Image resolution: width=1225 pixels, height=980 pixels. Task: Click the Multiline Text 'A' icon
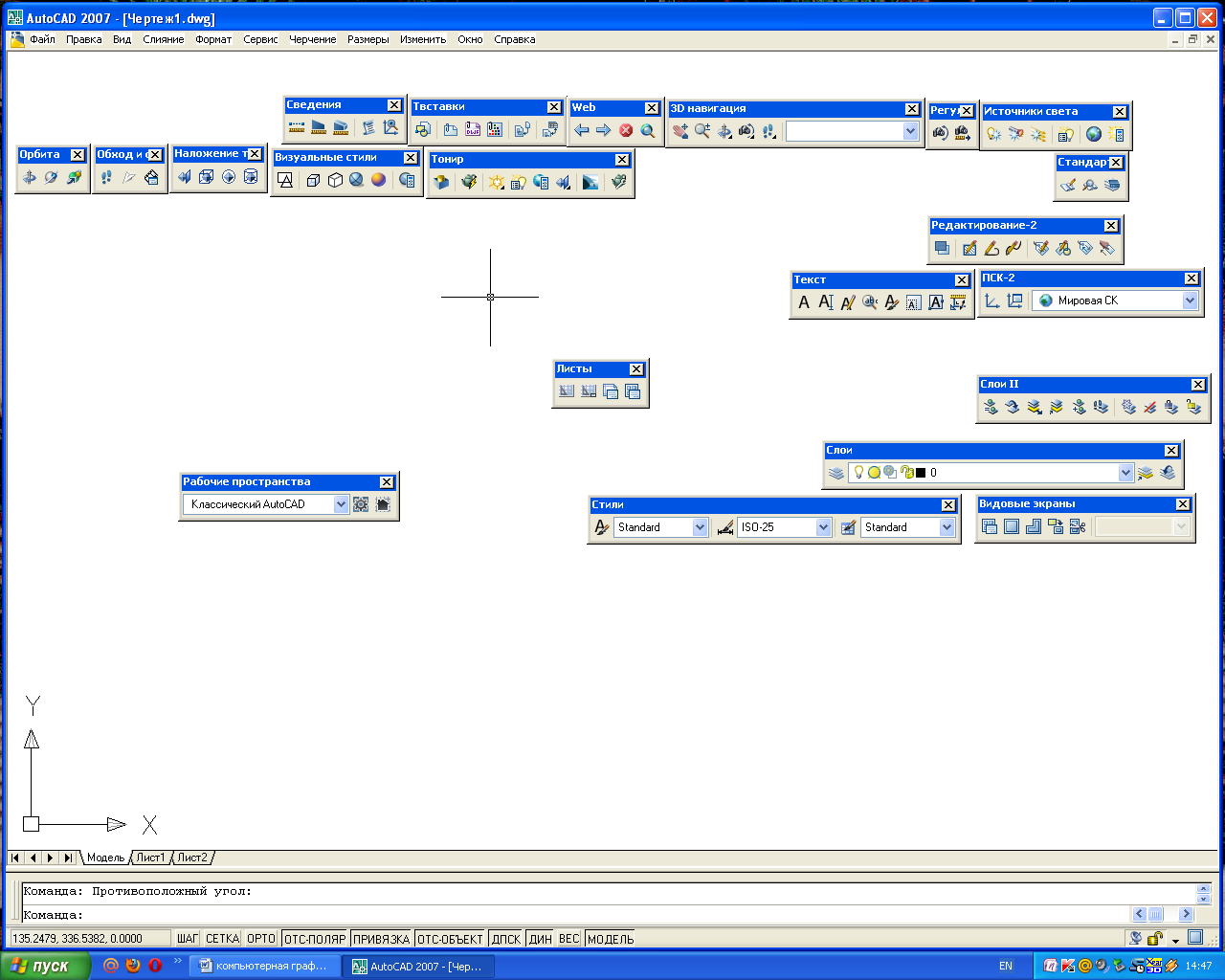click(x=804, y=302)
